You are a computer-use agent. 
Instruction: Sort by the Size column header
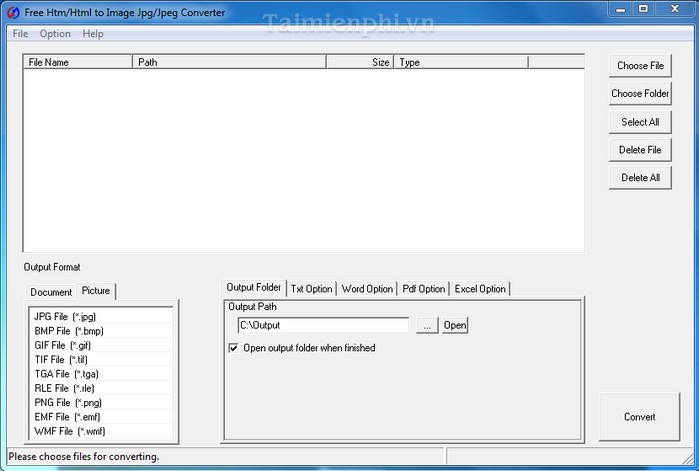click(x=360, y=62)
